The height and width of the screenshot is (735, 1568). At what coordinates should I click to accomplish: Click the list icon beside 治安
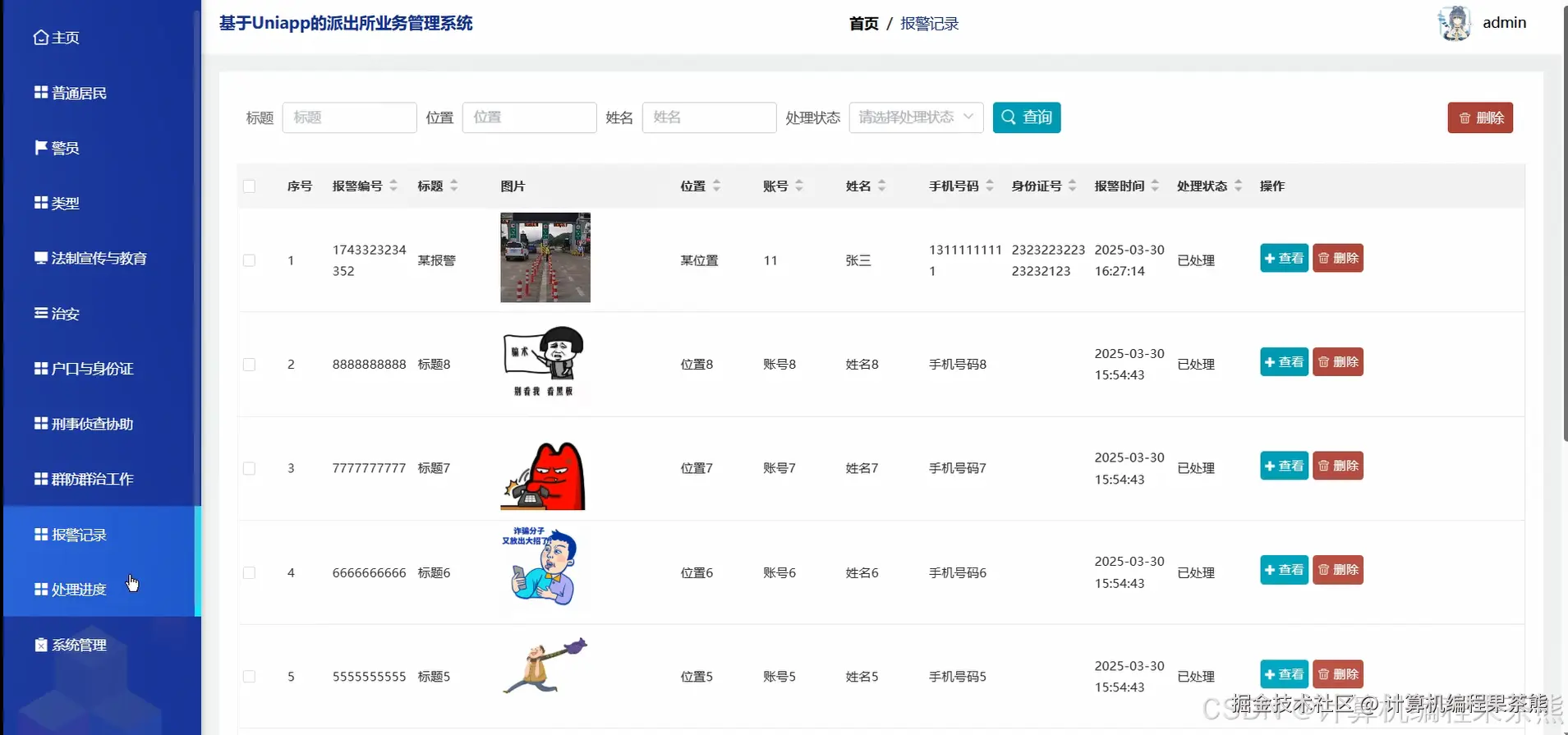click(x=41, y=313)
